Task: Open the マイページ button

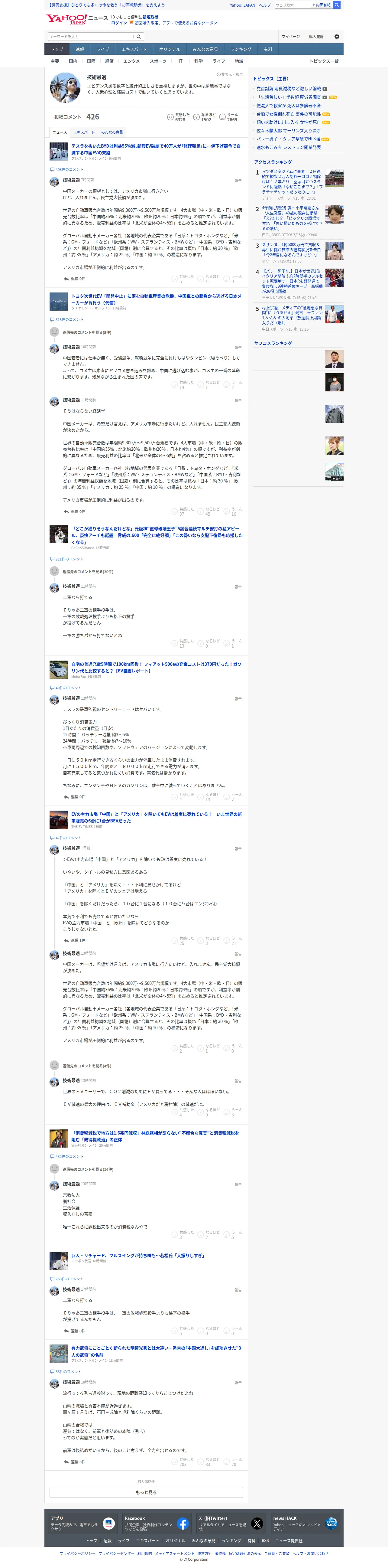Action: coord(291,37)
